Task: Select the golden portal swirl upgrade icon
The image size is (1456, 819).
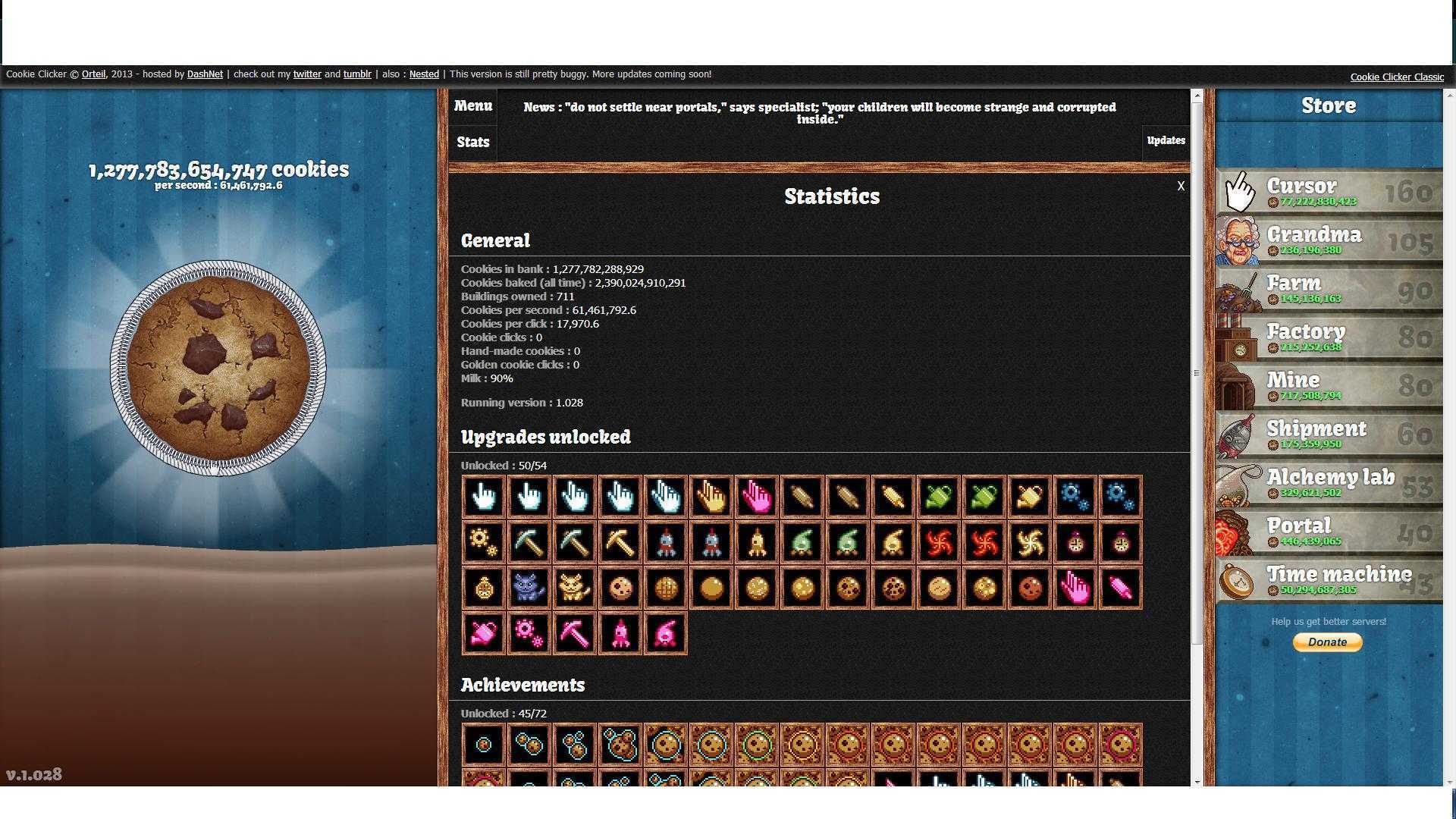Action: (1030, 543)
